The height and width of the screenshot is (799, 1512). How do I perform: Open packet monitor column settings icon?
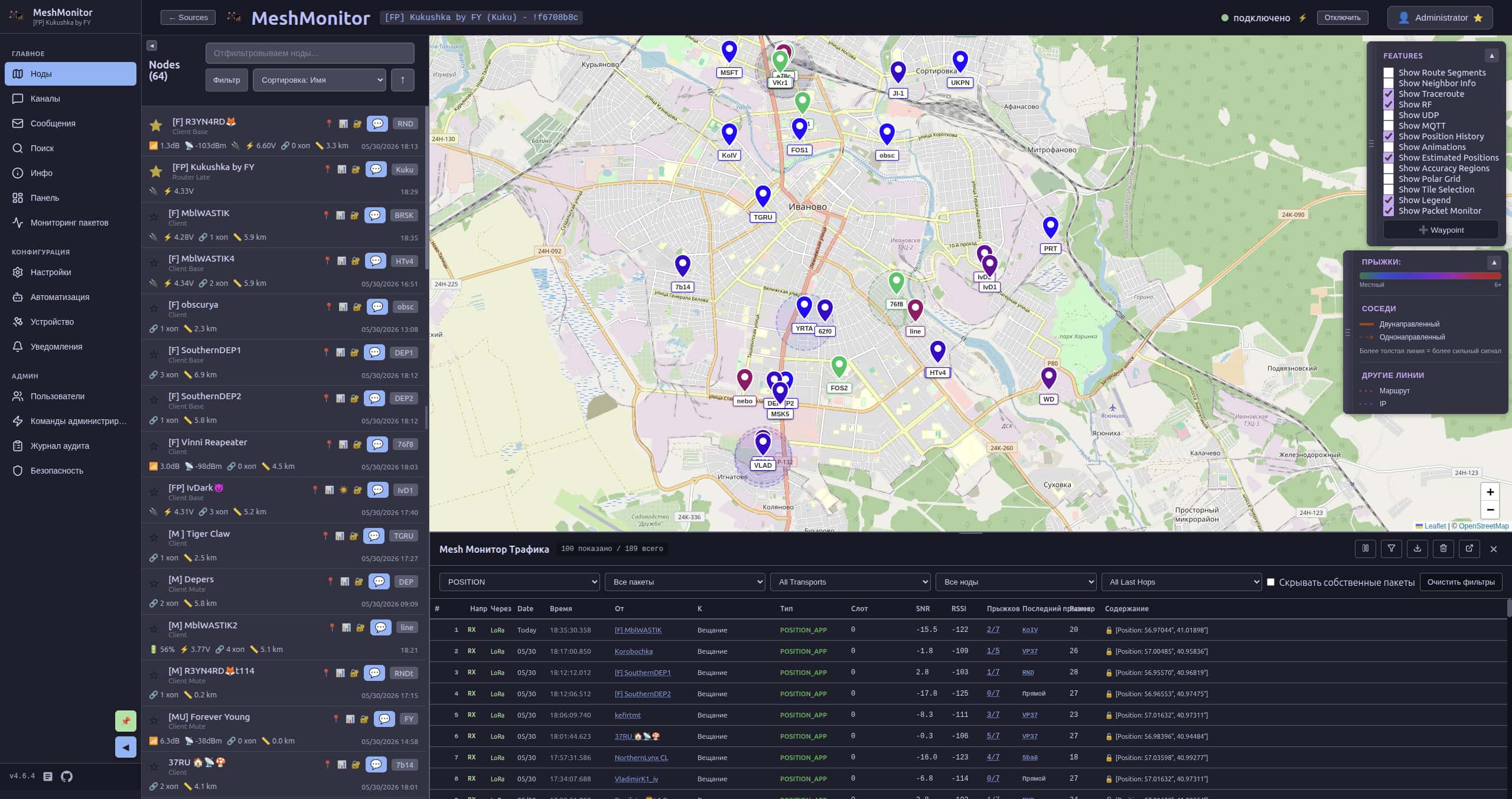[x=1366, y=549]
